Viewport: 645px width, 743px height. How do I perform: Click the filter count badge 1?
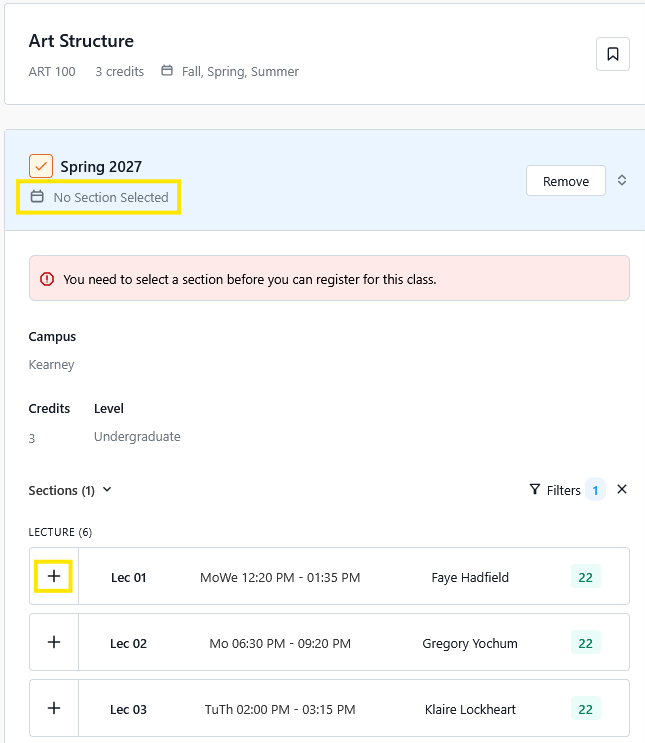pyautogui.click(x=595, y=489)
